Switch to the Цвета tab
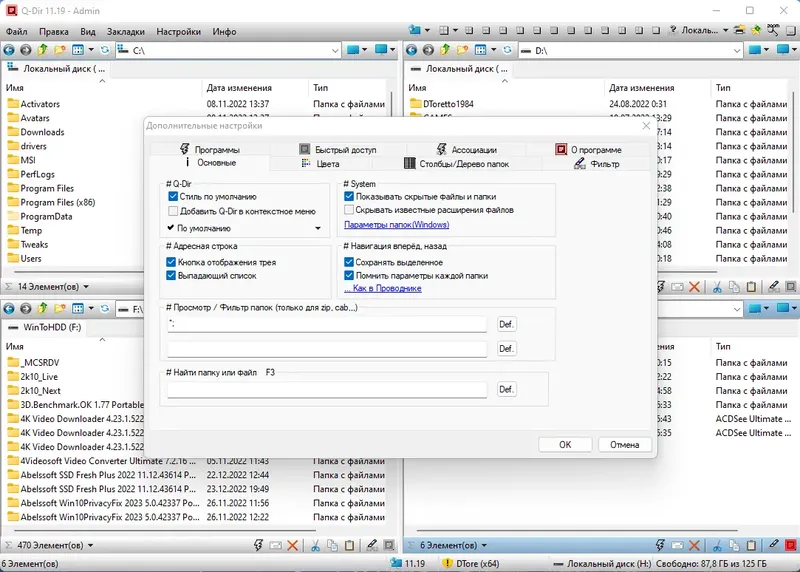 (x=320, y=164)
